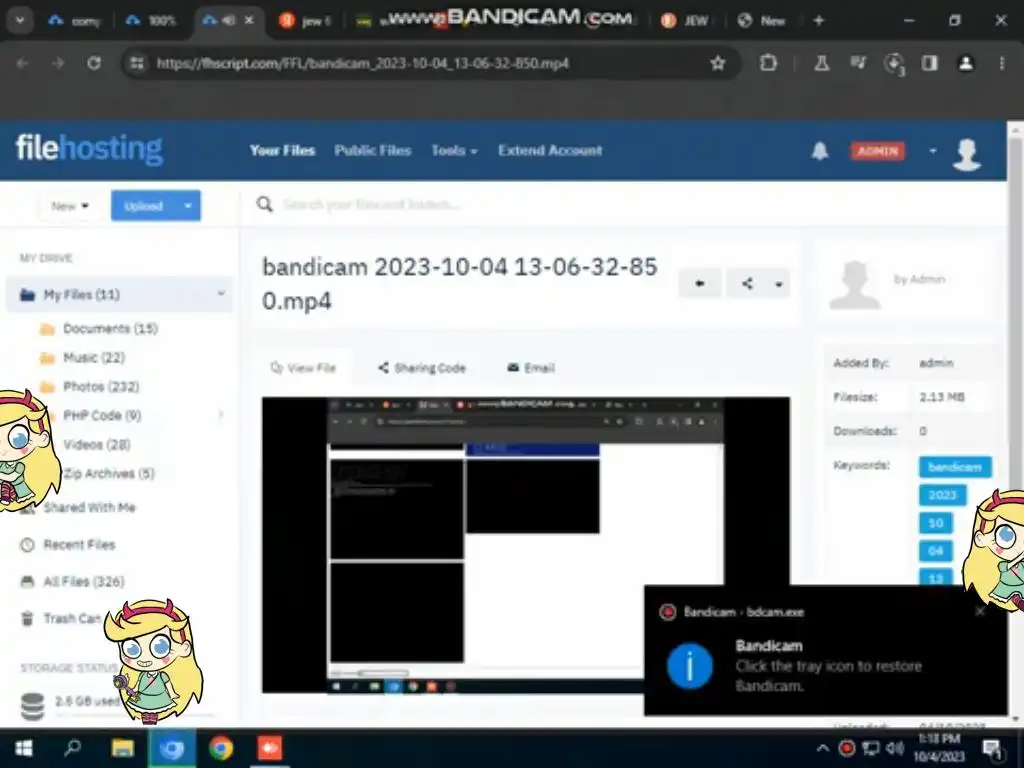Open the Zip Archives (5) folder
The width and height of the screenshot is (1024, 768).
click(x=108, y=473)
